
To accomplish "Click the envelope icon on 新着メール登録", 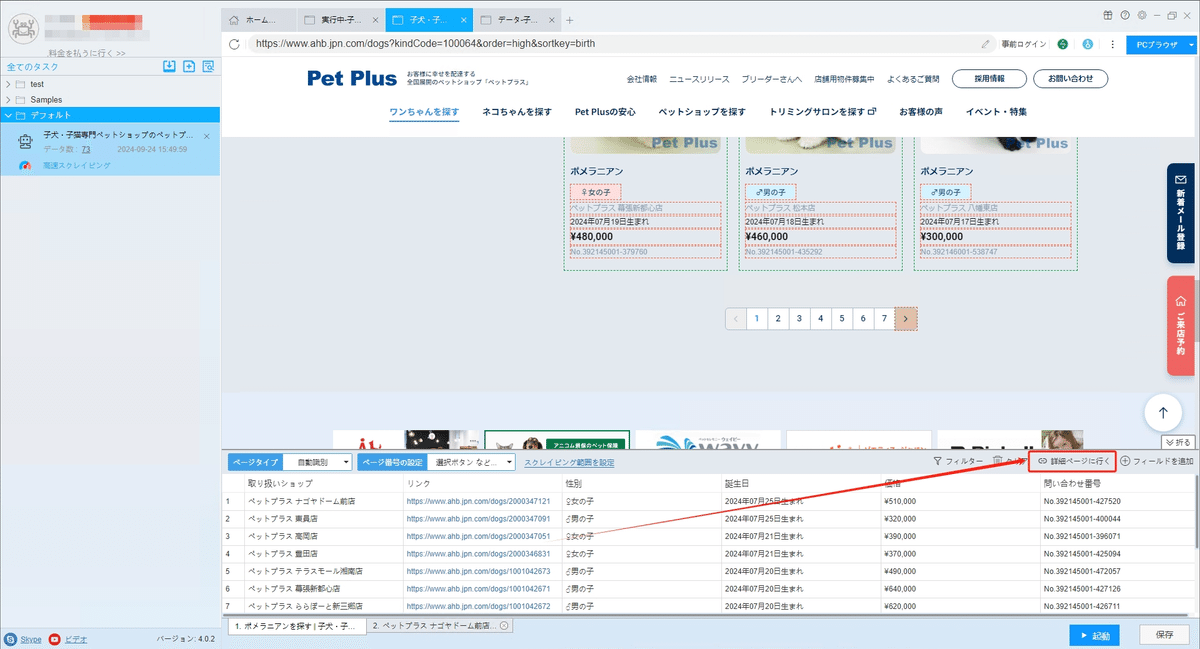I will coord(1181,179).
